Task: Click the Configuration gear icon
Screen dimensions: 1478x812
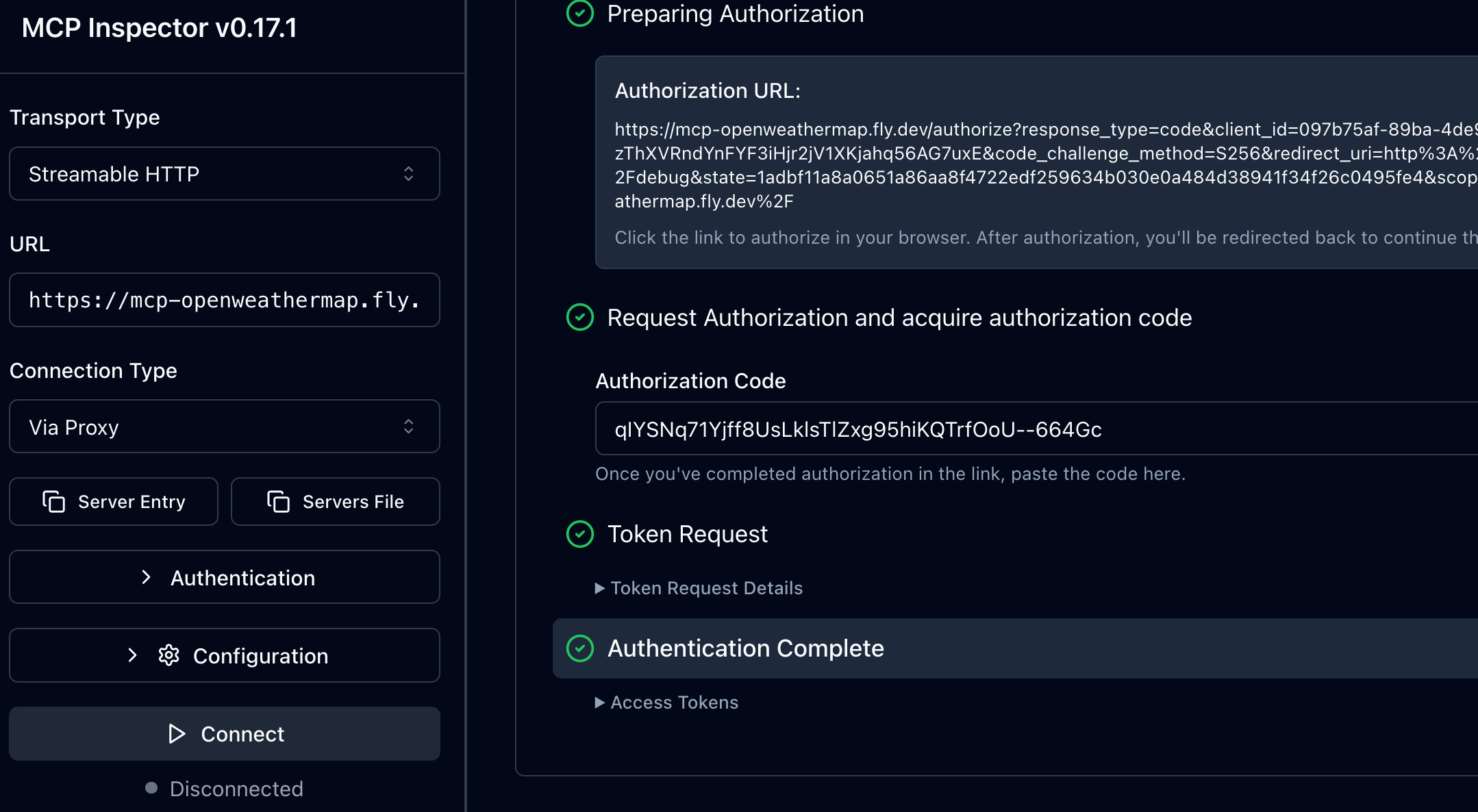Action: pos(168,655)
